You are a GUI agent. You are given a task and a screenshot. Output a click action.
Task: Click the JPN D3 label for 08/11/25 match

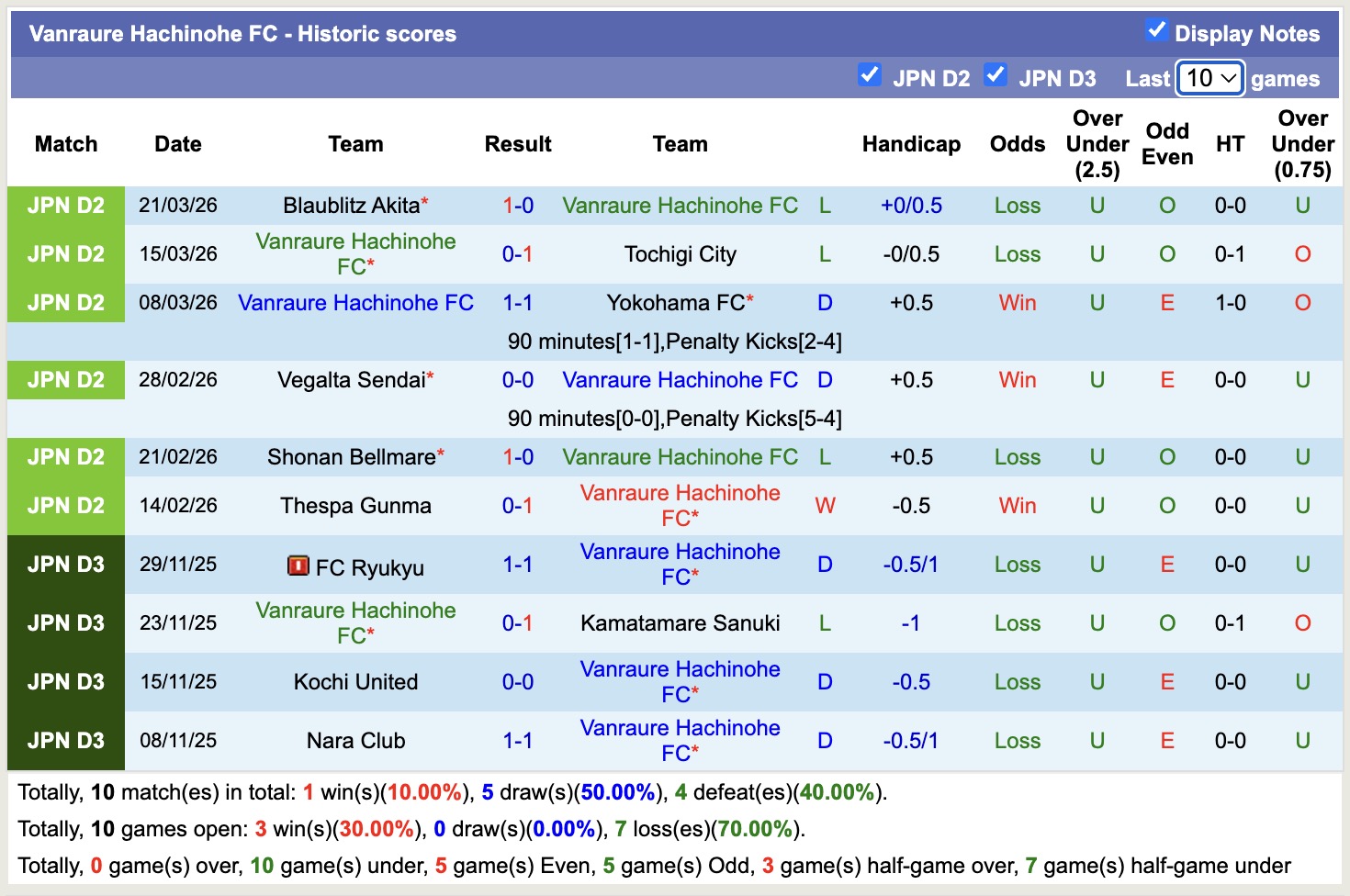(x=66, y=741)
